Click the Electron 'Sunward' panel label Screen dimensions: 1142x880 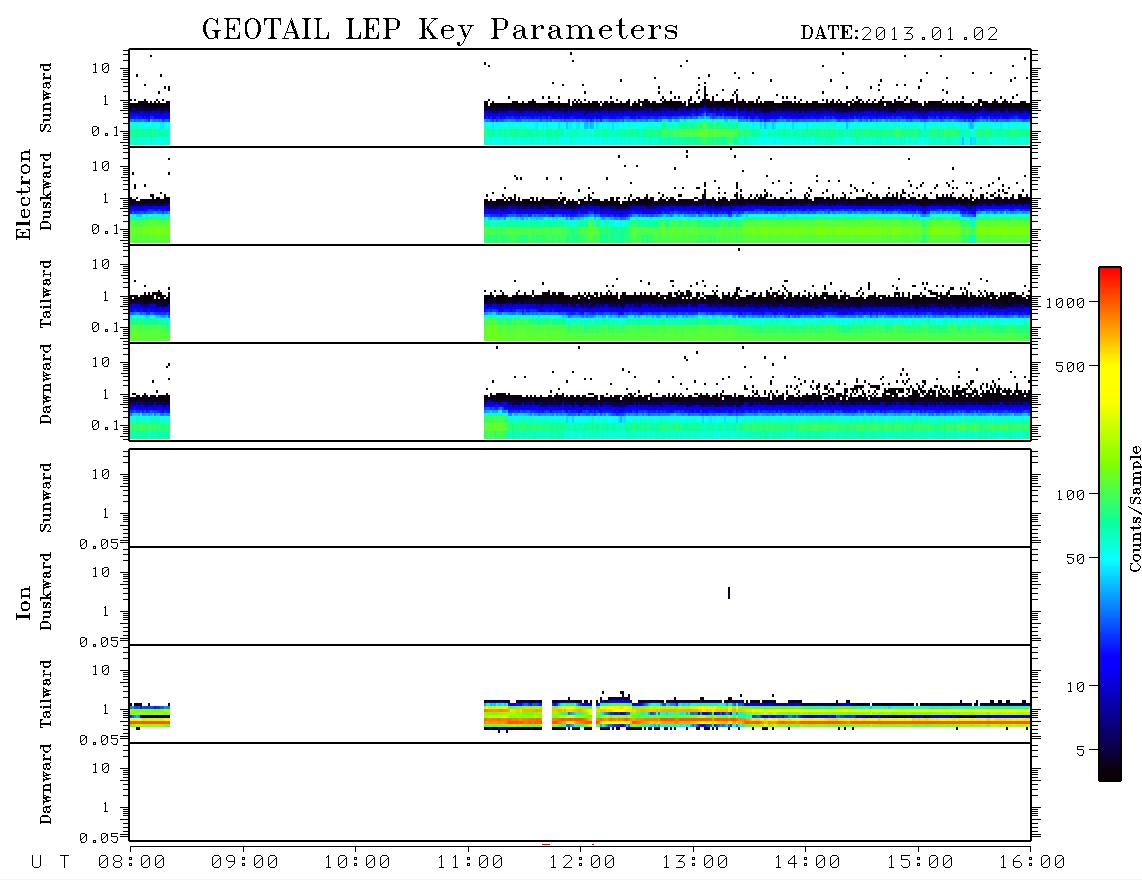point(46,98)
